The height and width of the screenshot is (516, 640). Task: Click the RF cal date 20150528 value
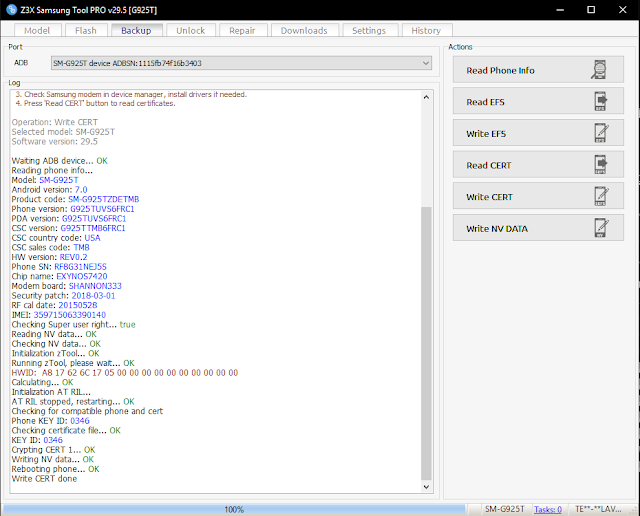78,305
